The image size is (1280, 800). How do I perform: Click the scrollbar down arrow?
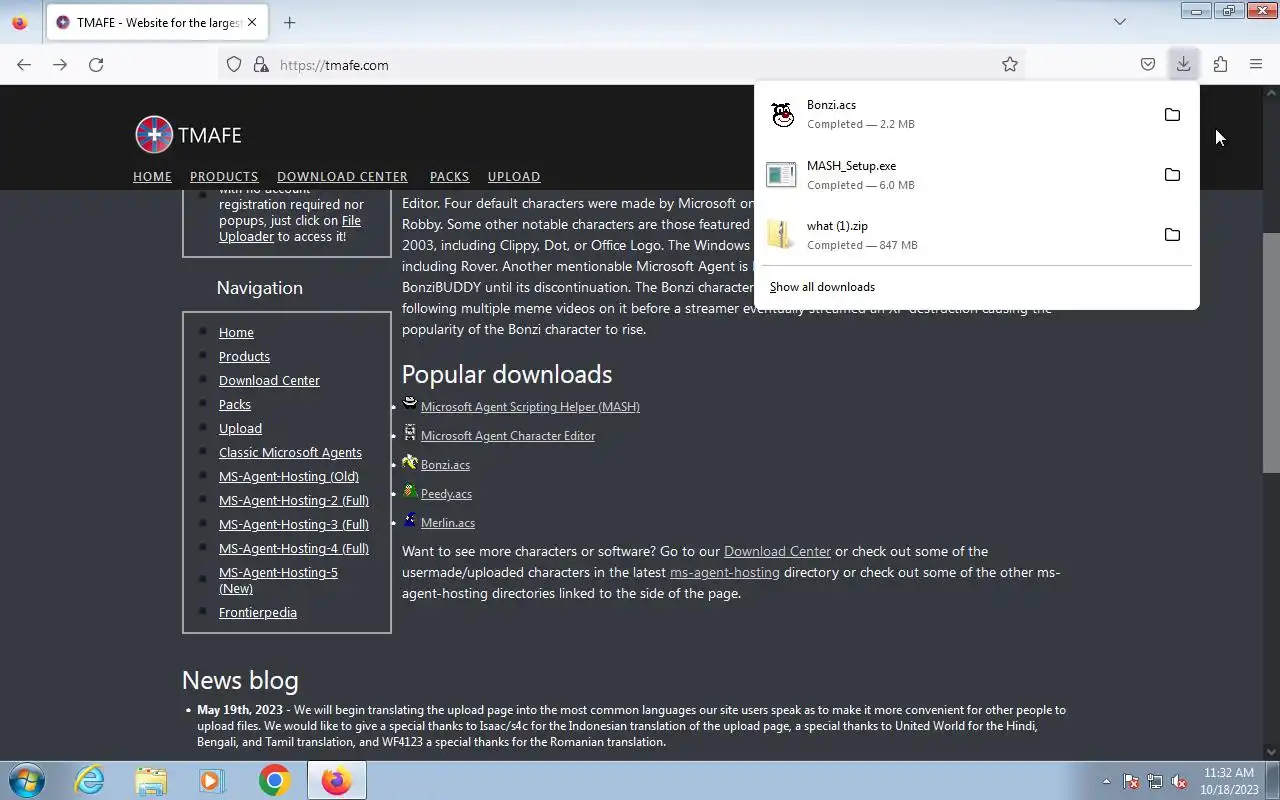(x=1270, y=751)
